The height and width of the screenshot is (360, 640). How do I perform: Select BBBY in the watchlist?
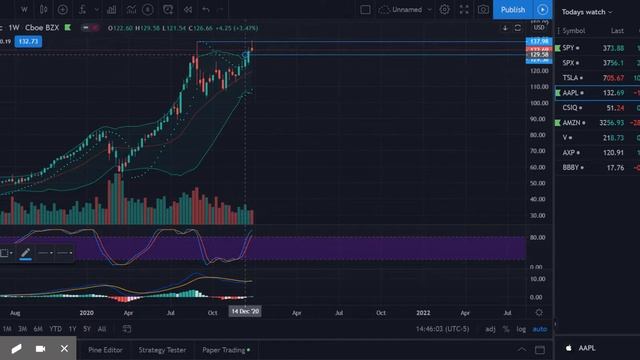coord(597,167)
